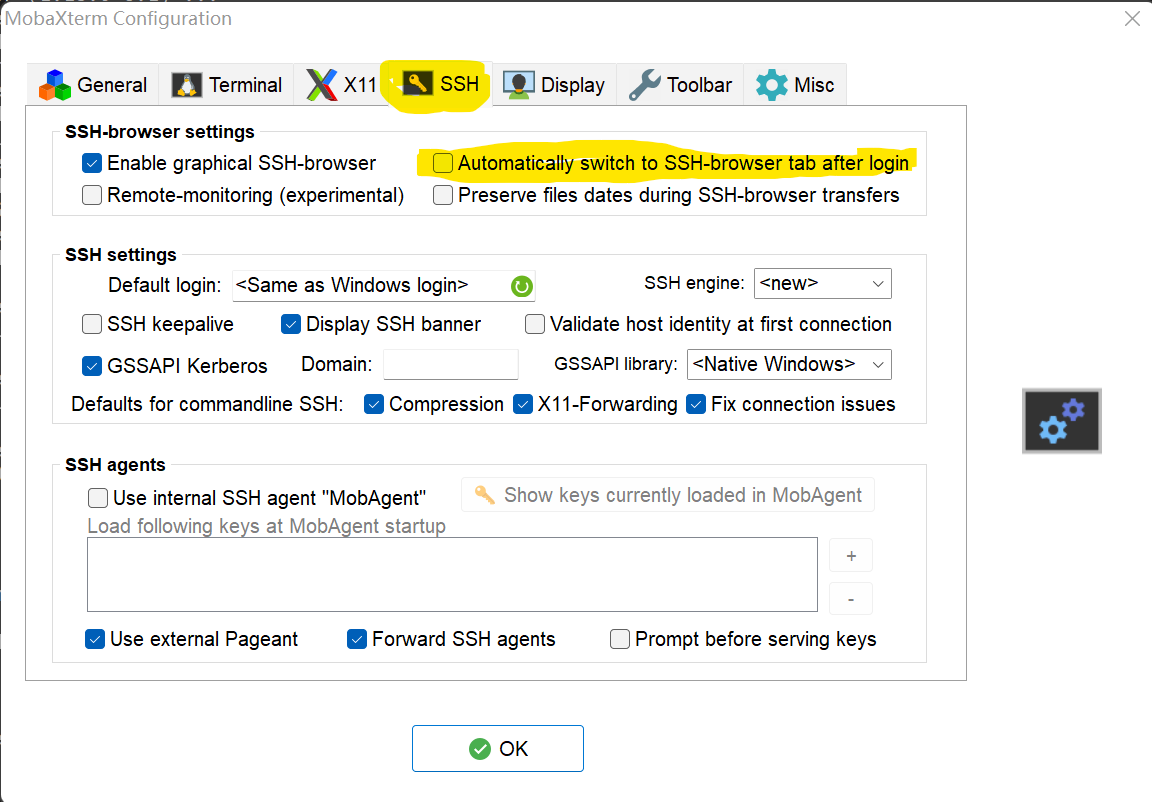Click the OK button

(x=497, y=747)
